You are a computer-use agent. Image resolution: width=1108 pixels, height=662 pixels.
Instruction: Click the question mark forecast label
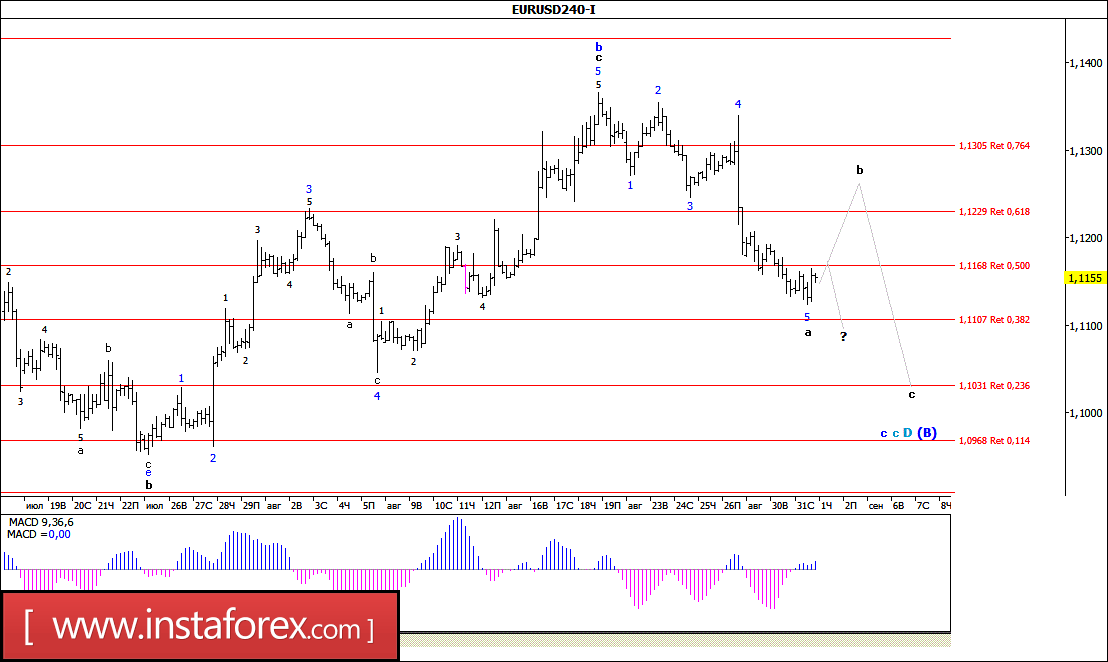(843, 337)
